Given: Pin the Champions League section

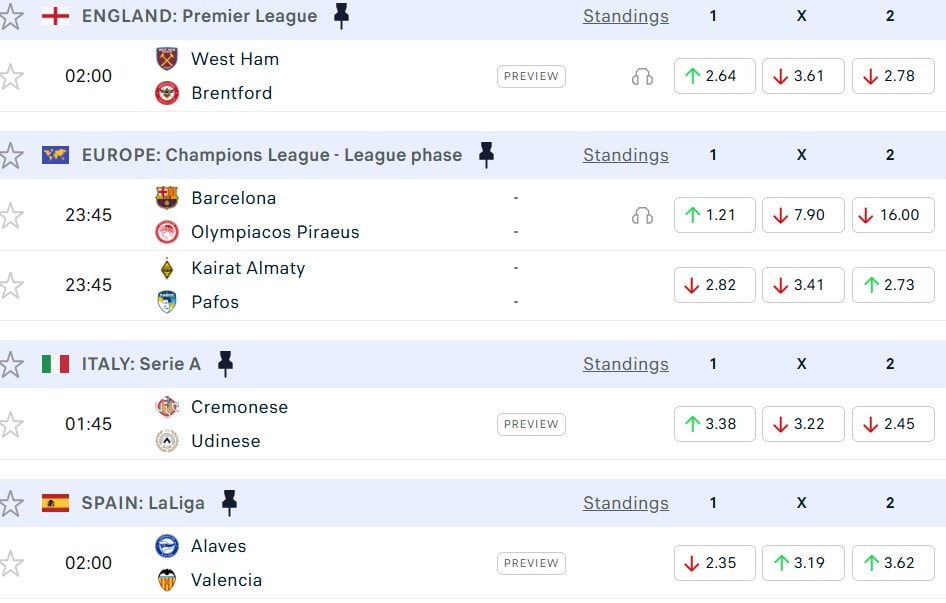Looking at the screenshot, I should pyautogui.click(x=486, y=155).
